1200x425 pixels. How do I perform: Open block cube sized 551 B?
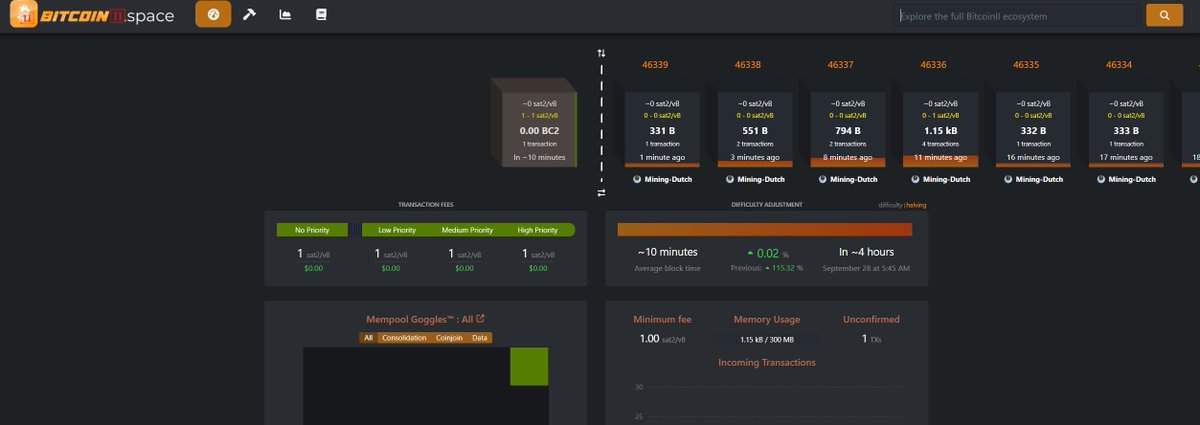click(755, 130)
